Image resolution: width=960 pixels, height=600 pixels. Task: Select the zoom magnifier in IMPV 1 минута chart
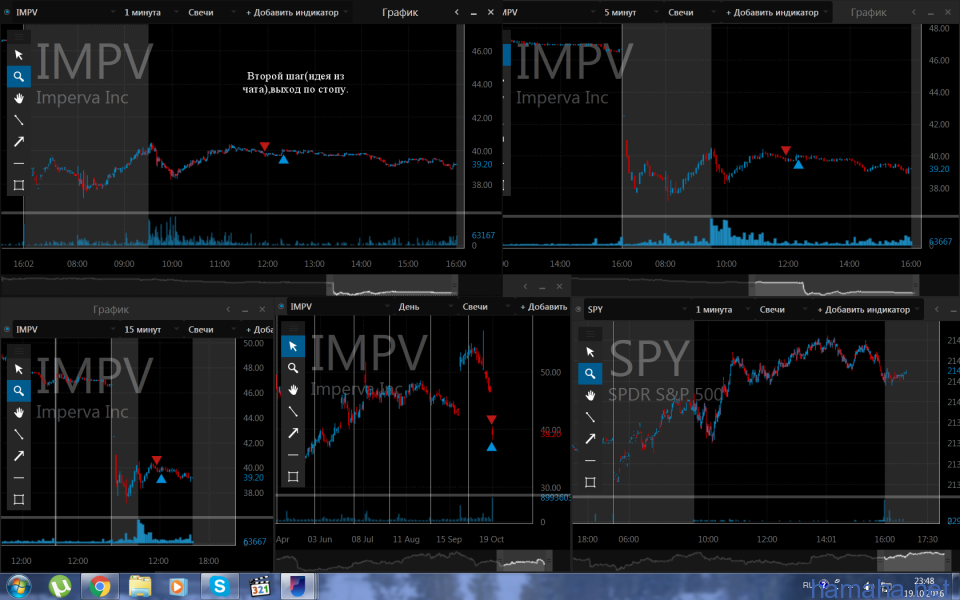click(19, 77)
